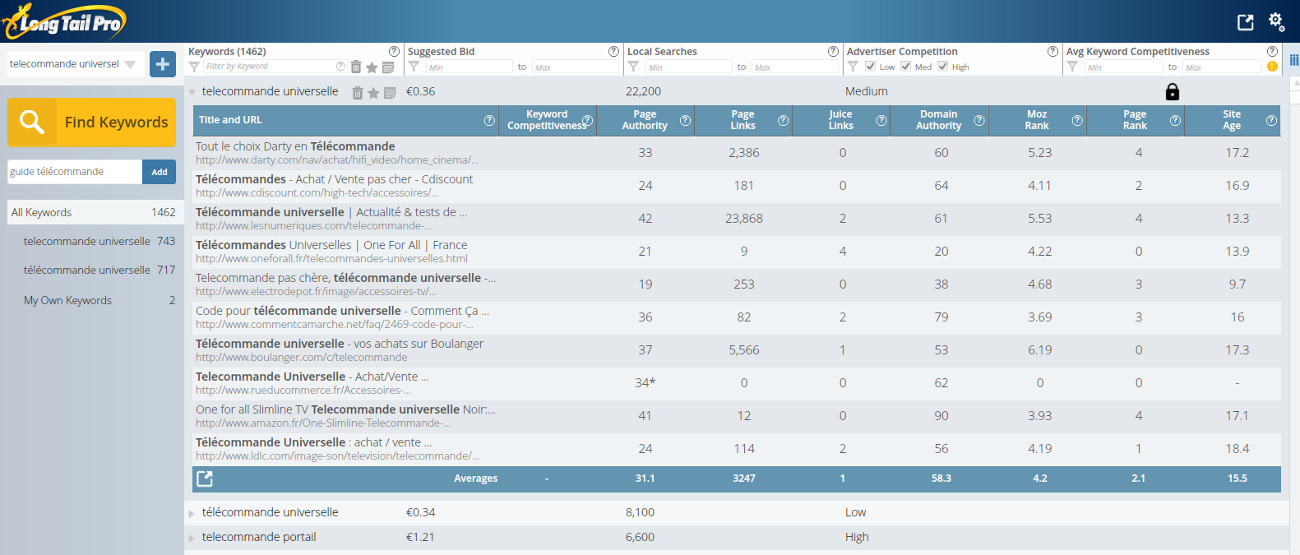Click the blue plus button to add a project
The width and height of the screenshot is (1300, 555).
click(x=162, y=64)
